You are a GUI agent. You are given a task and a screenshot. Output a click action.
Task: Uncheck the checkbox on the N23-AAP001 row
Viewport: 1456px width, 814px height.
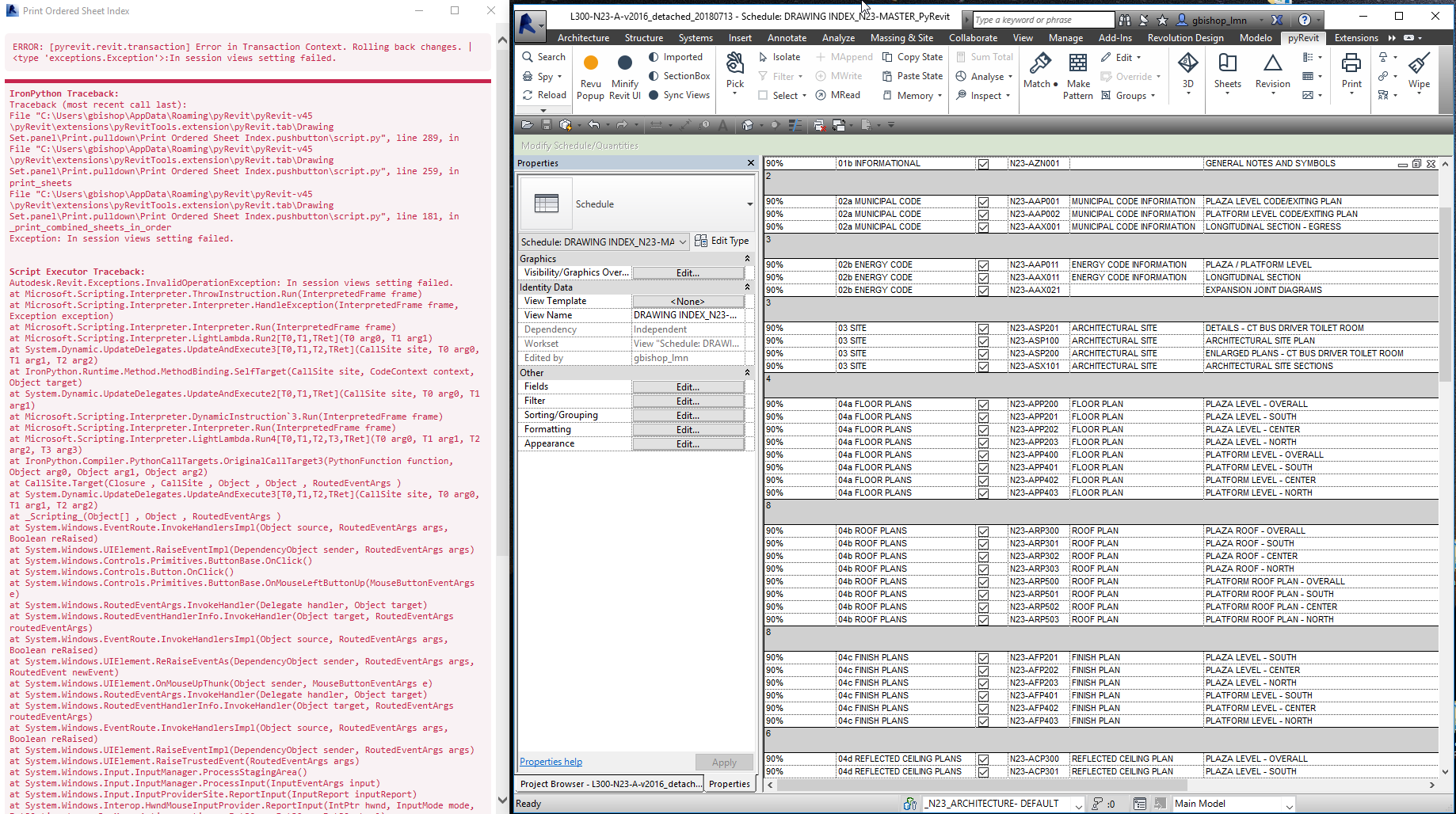pyautogui.click(x=983, y=201)
